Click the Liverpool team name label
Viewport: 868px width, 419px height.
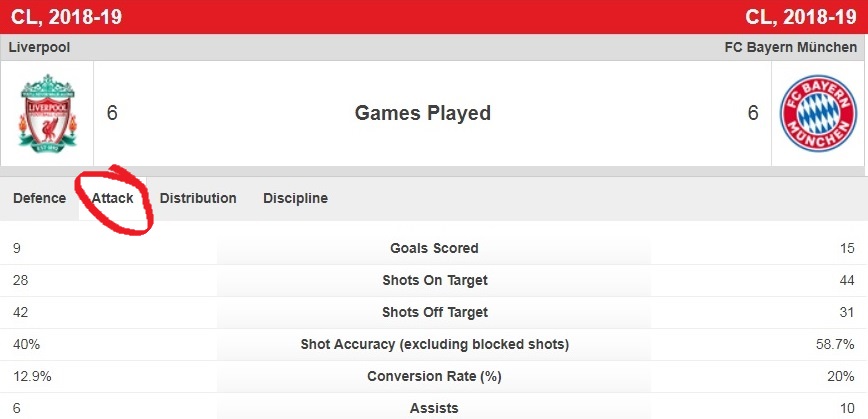point(39,48)
